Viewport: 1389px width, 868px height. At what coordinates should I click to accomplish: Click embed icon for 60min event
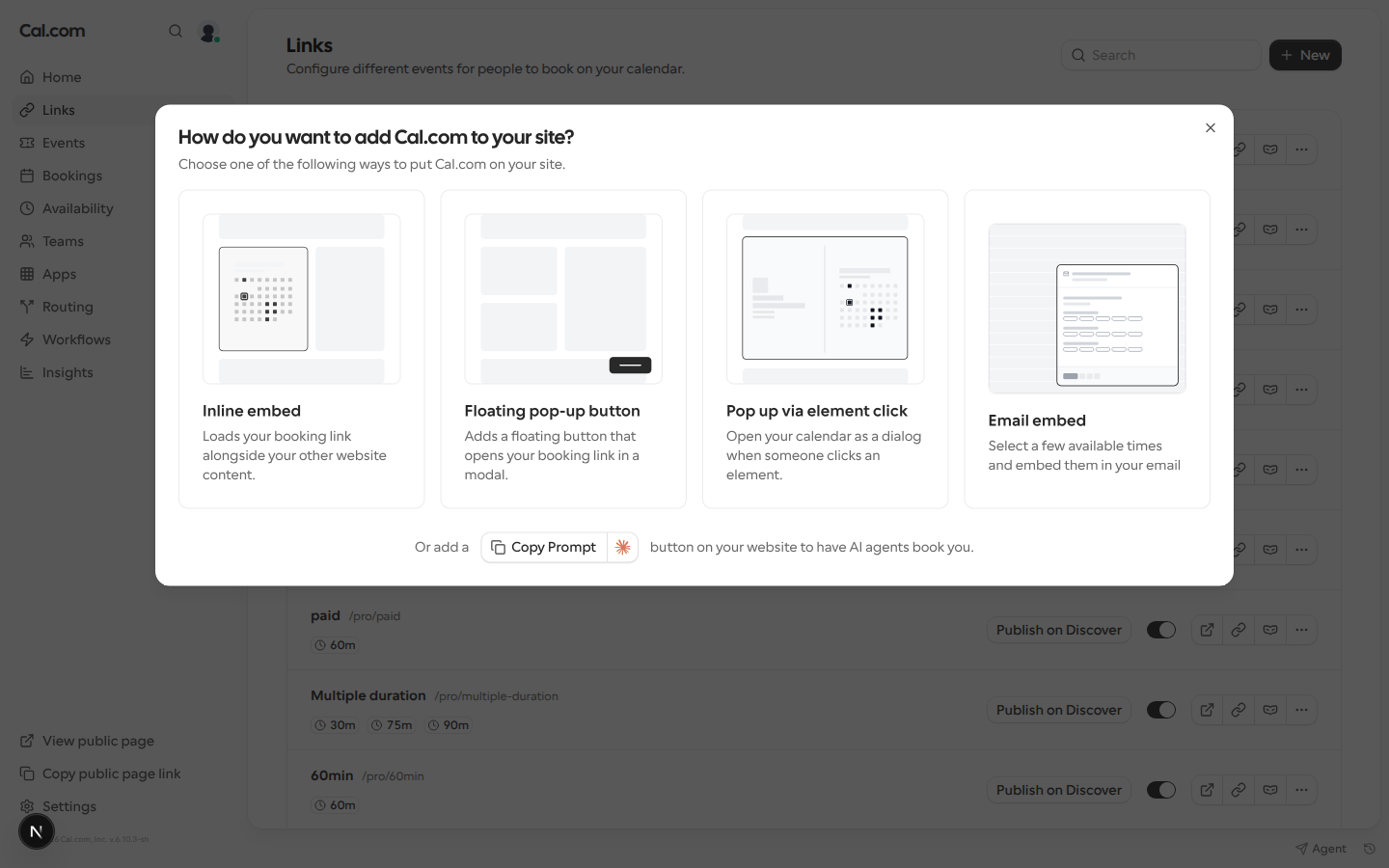coord(1270,790)
